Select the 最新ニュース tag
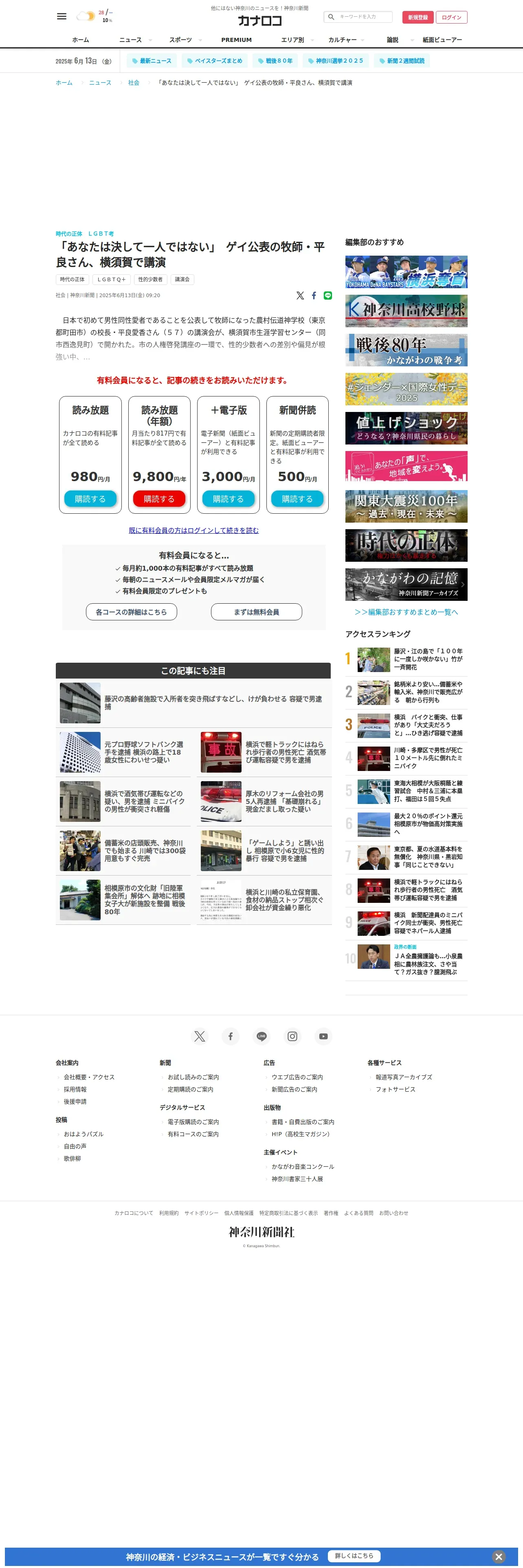The height and width of the screenshot is (1568, 523). (152, 61)
